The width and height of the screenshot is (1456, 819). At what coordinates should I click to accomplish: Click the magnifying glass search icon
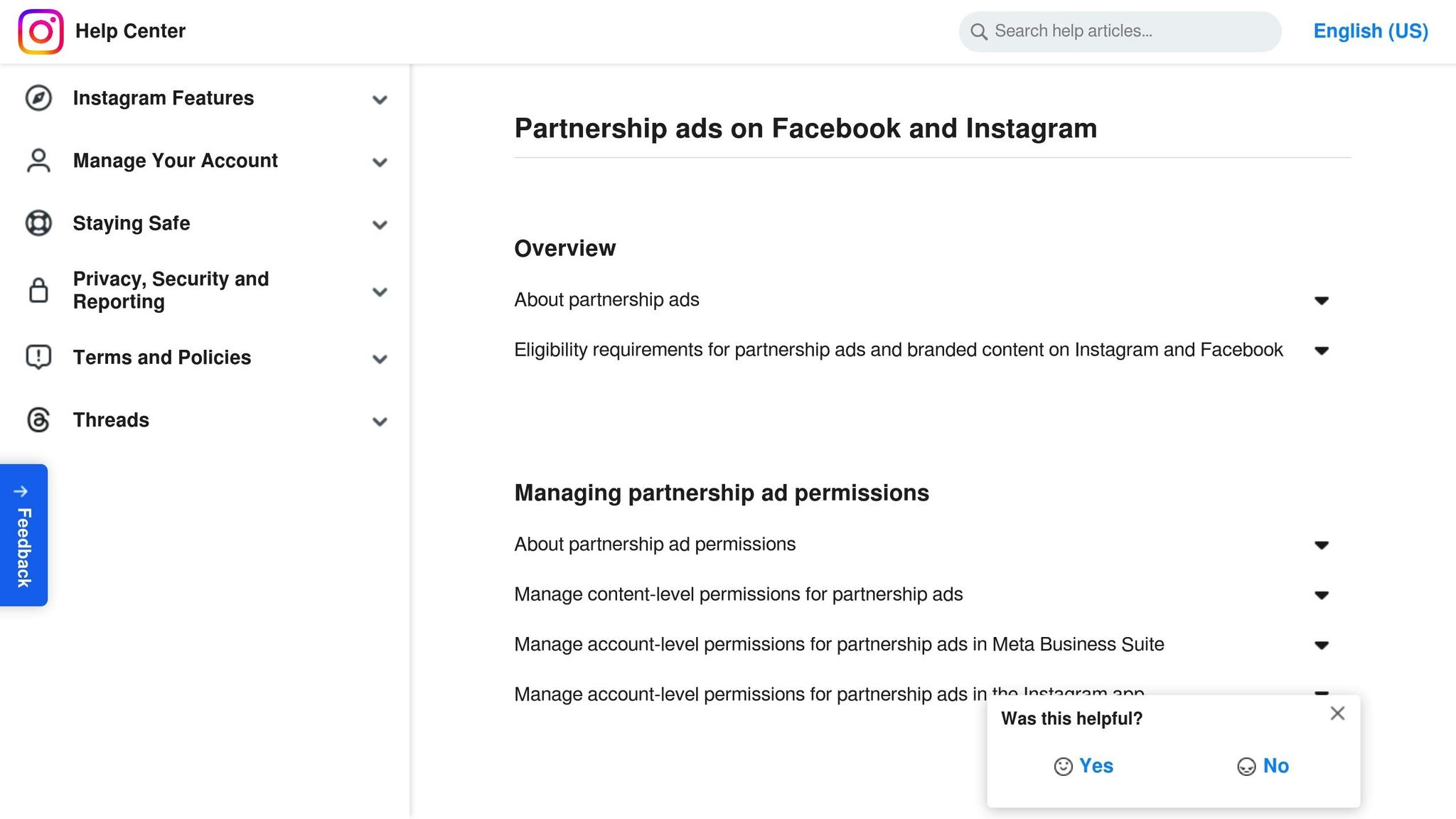pos(978,32)
